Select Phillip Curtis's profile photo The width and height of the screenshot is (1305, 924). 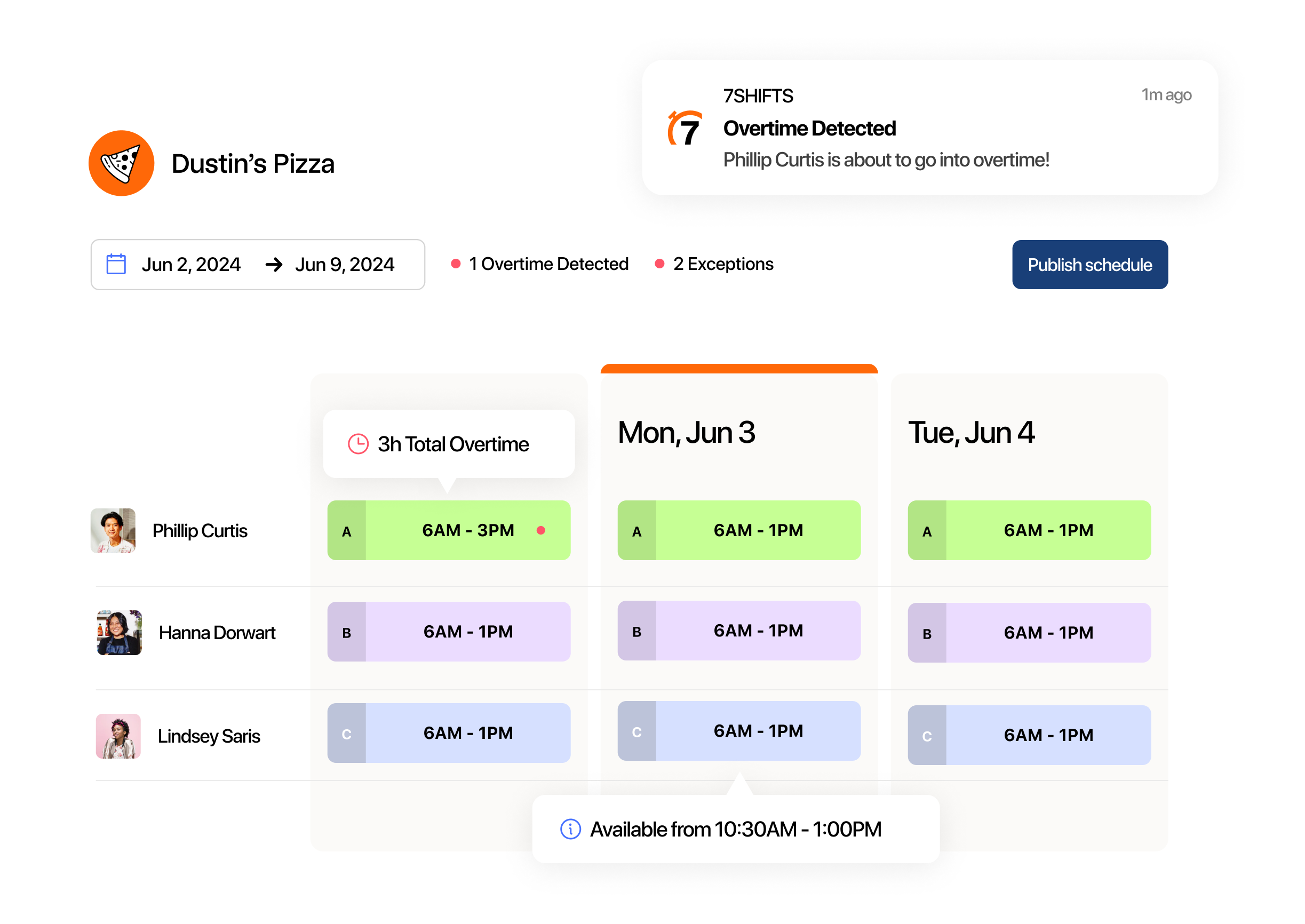(x=114, y=530)
